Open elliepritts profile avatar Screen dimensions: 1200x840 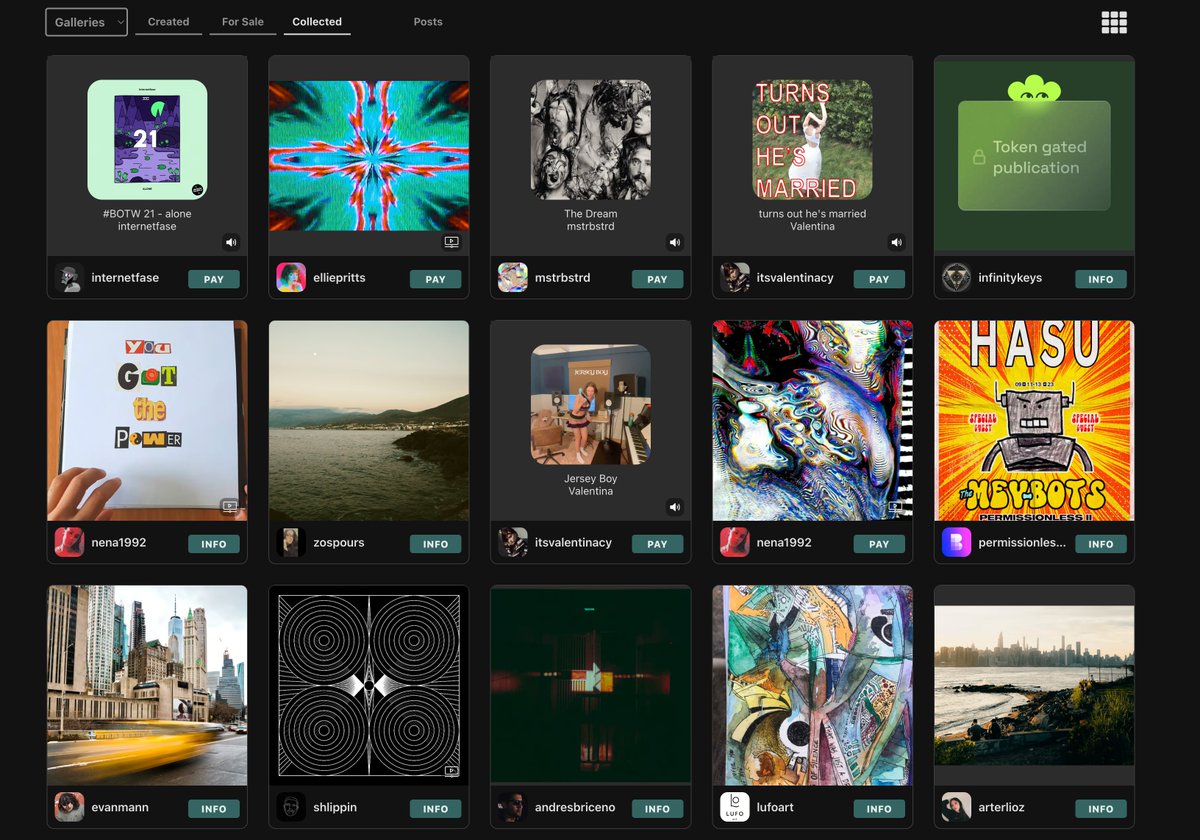tap(291, 278)
